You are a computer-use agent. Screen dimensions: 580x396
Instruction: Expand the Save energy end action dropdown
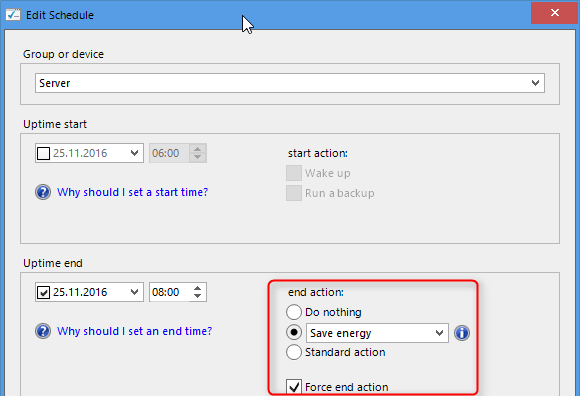coord(377,333)
